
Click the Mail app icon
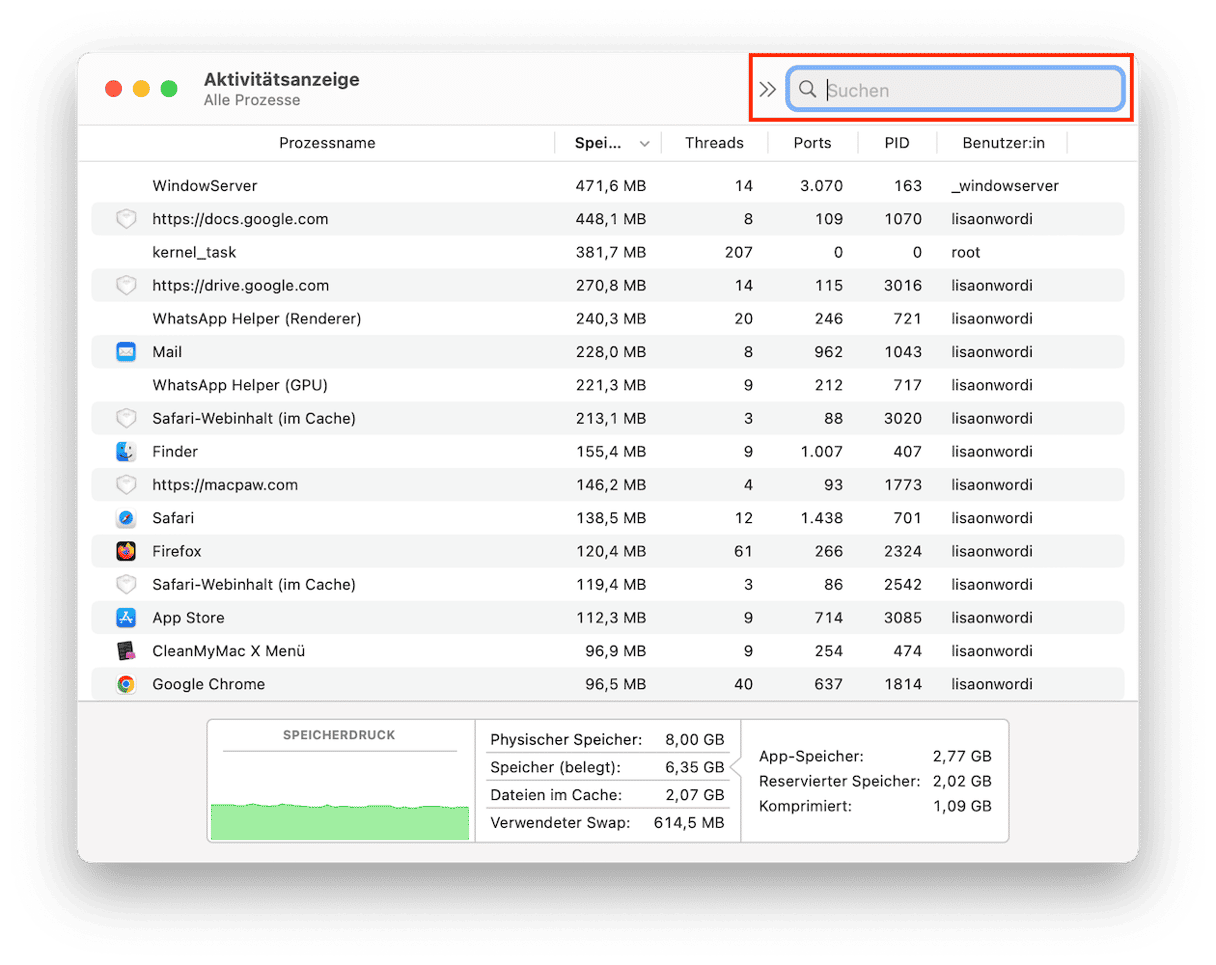(126, 352)
